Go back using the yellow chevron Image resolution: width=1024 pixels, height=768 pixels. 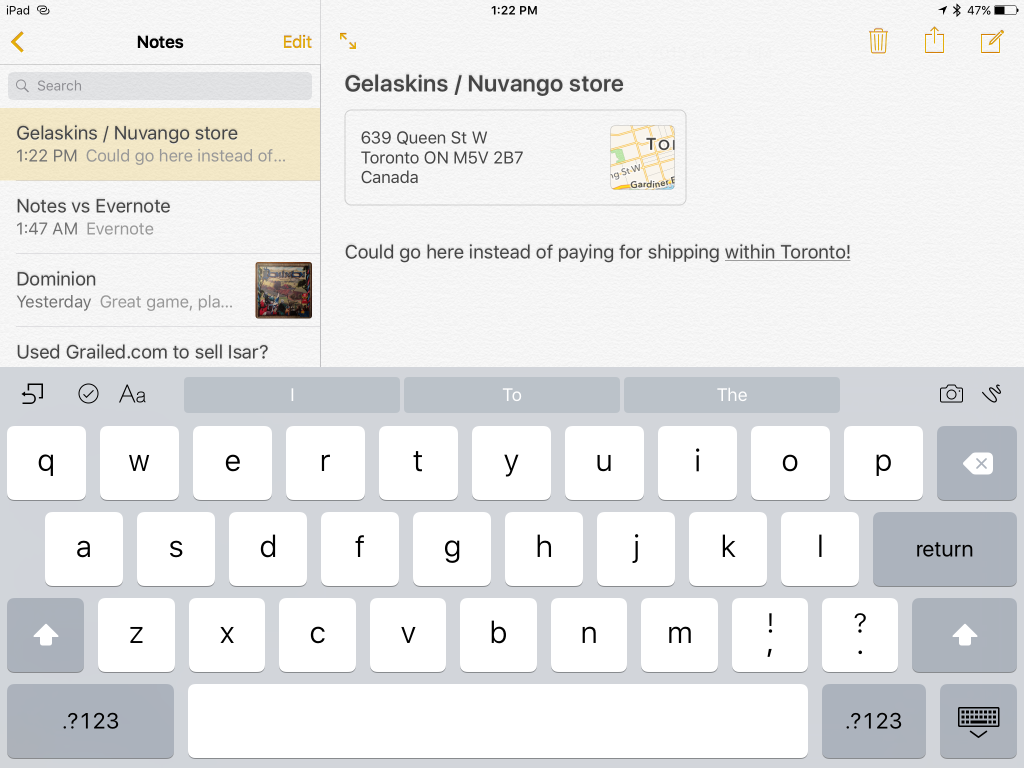[x=18, y=42]
